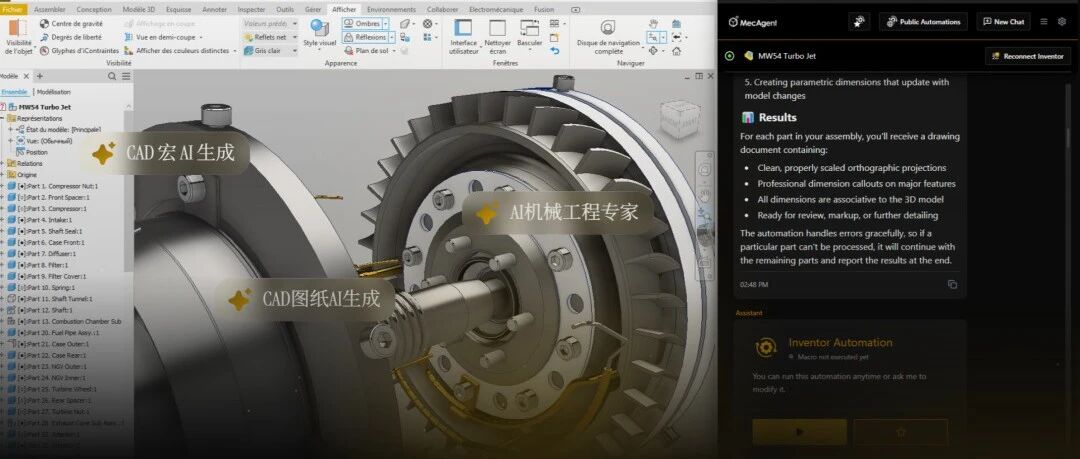Click the ViewCube in the 3D viewport
This screenshot has height=459, width=1080.
click(x=681, y=120)
